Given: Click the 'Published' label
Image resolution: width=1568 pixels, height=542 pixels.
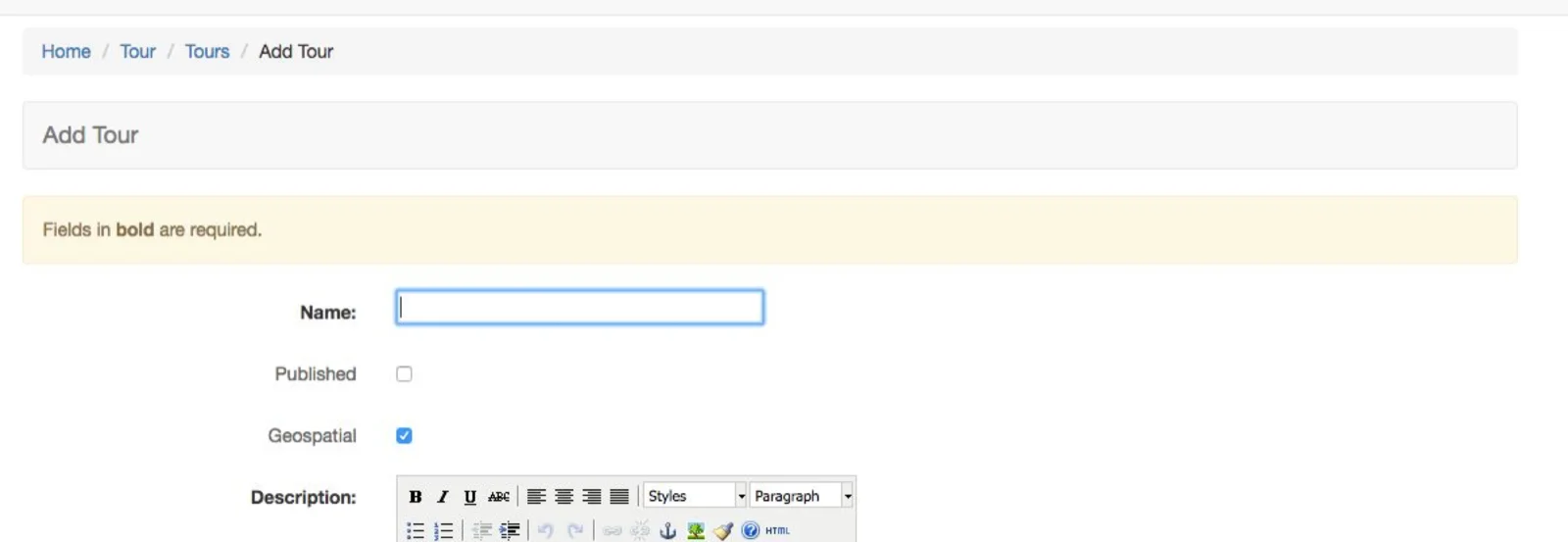Looking at the screenshot, I should pos(316,373).
